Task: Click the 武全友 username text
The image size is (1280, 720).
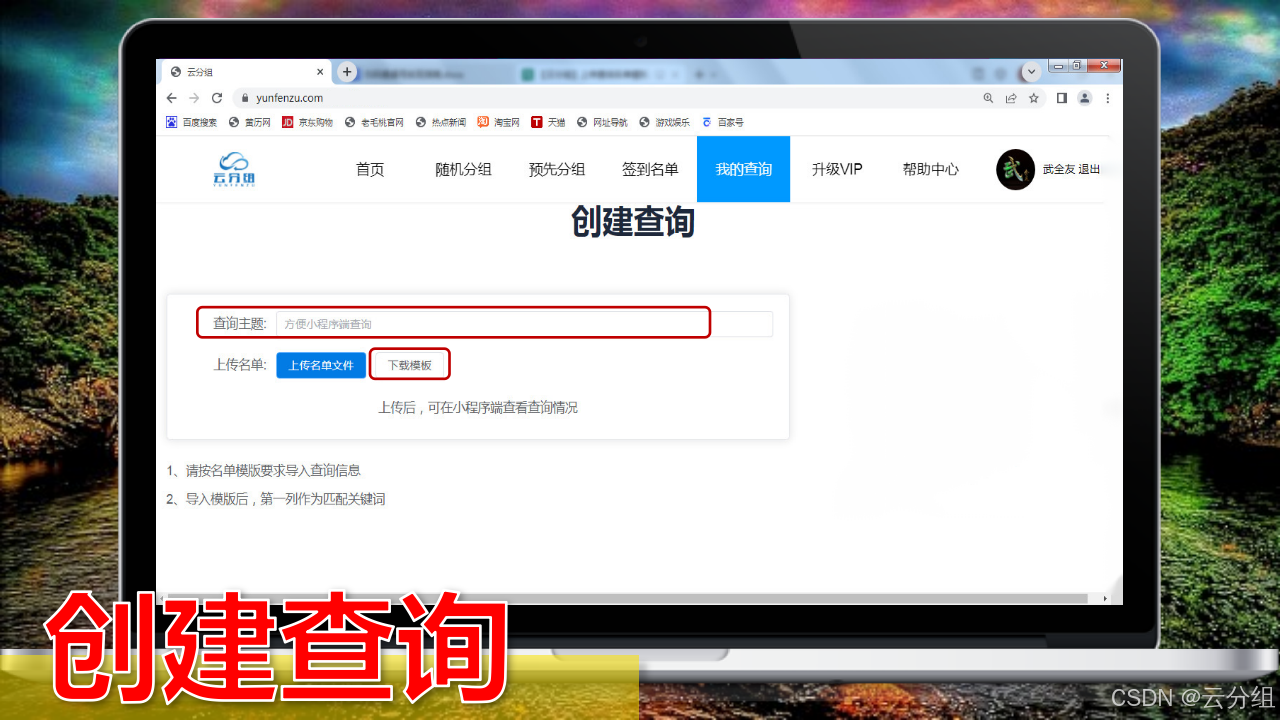Action: pos(1059,170)
